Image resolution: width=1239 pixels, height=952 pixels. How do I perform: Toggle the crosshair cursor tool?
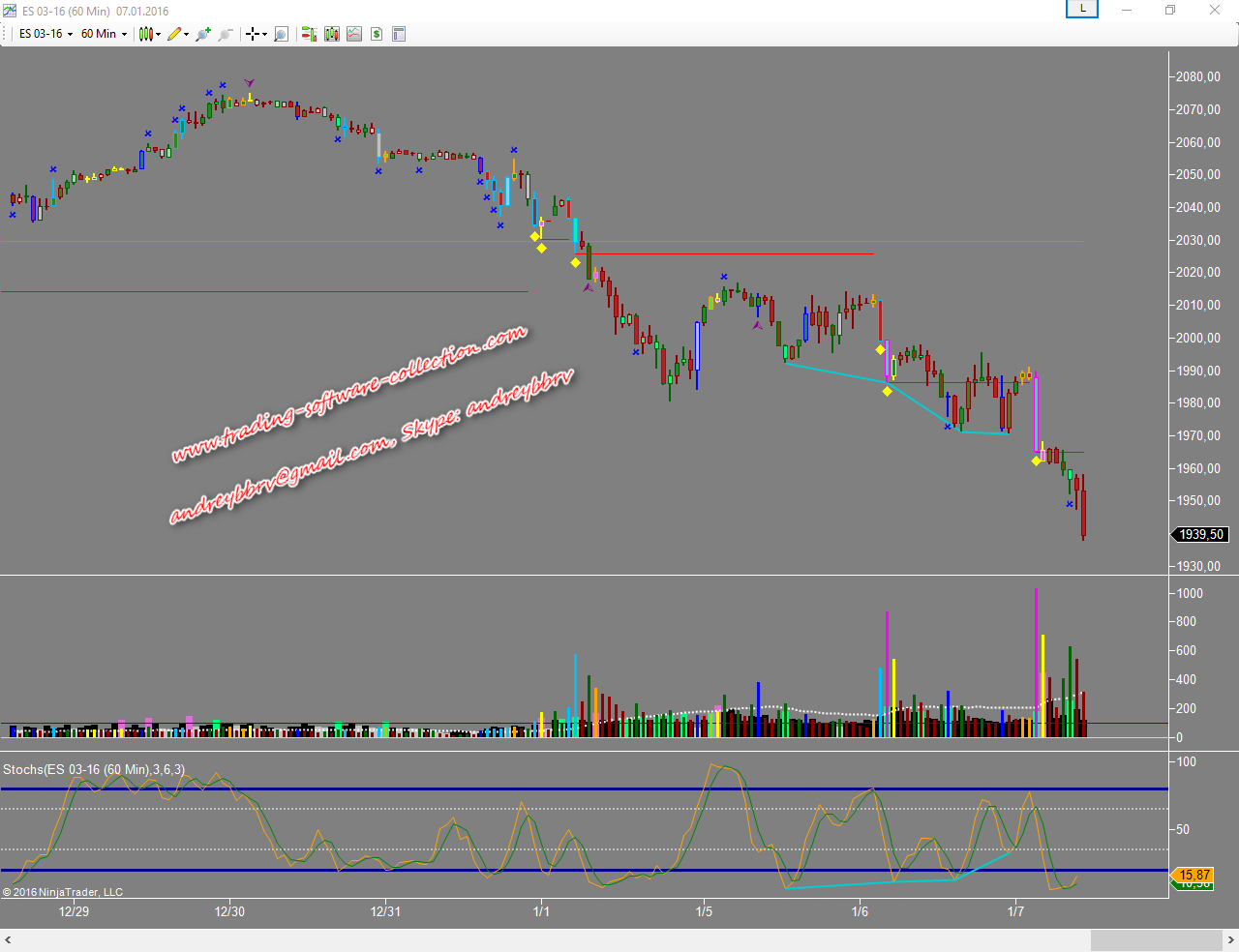[252, 34]
